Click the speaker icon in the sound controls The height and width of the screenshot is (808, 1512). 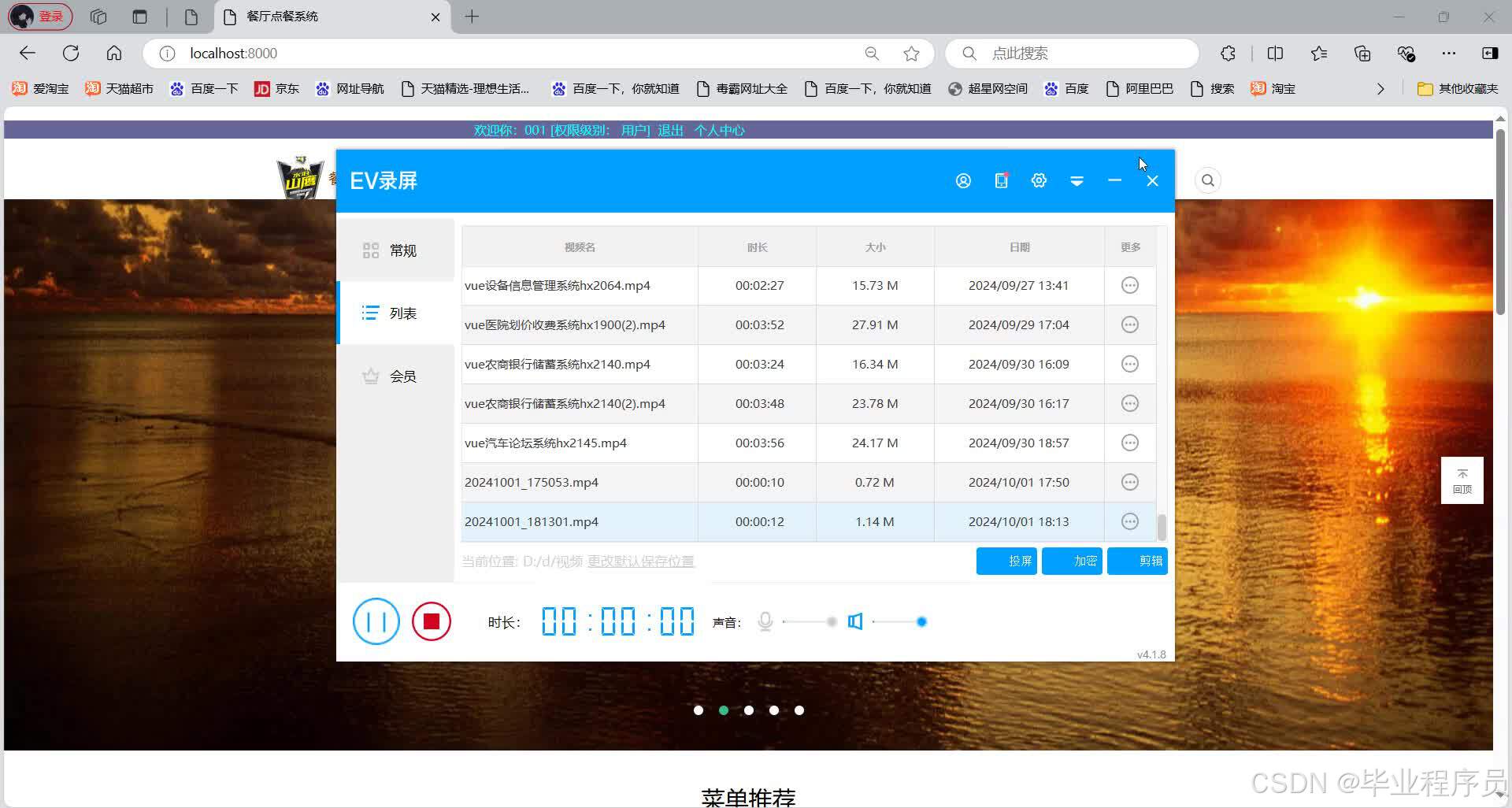point(854,621)
